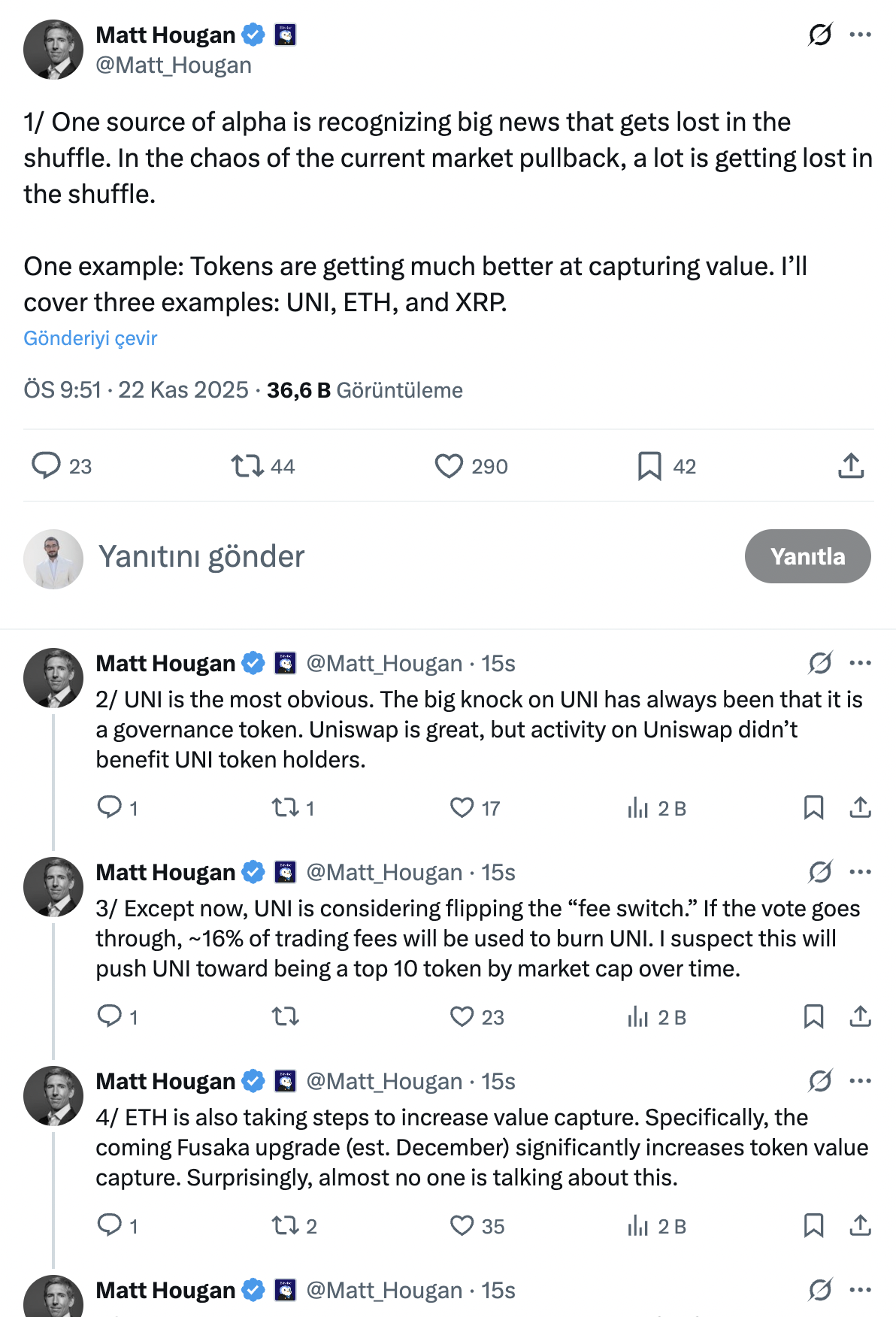Screen dimensions: 896x1317
Task: Open more options on the 4/ ETH reply
Action: point(860,1081)
